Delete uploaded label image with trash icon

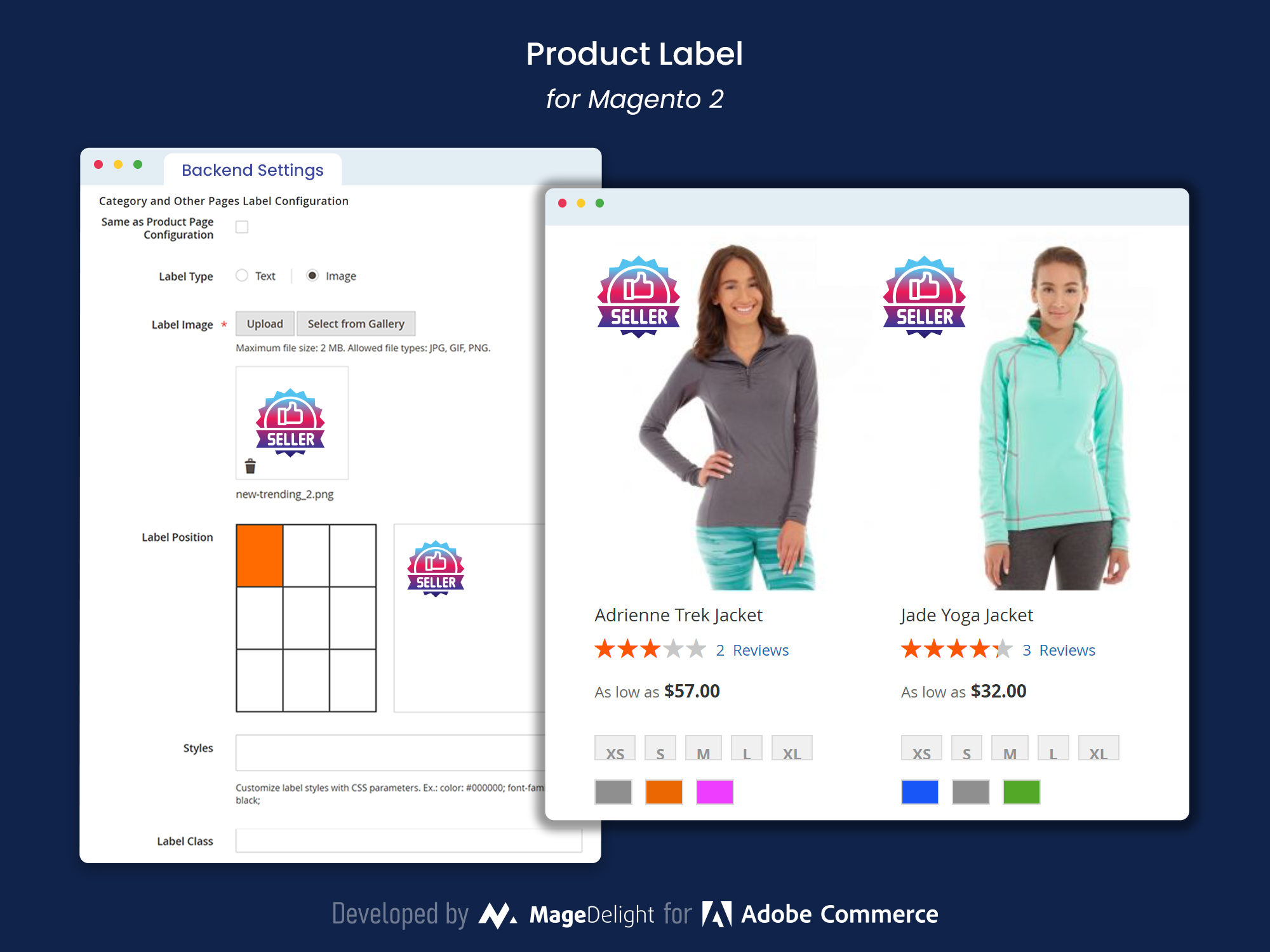point(250,466)
